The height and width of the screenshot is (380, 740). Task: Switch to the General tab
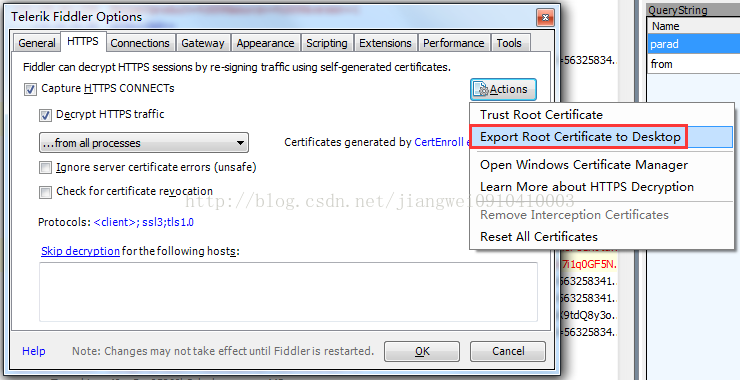coord(36,43)
